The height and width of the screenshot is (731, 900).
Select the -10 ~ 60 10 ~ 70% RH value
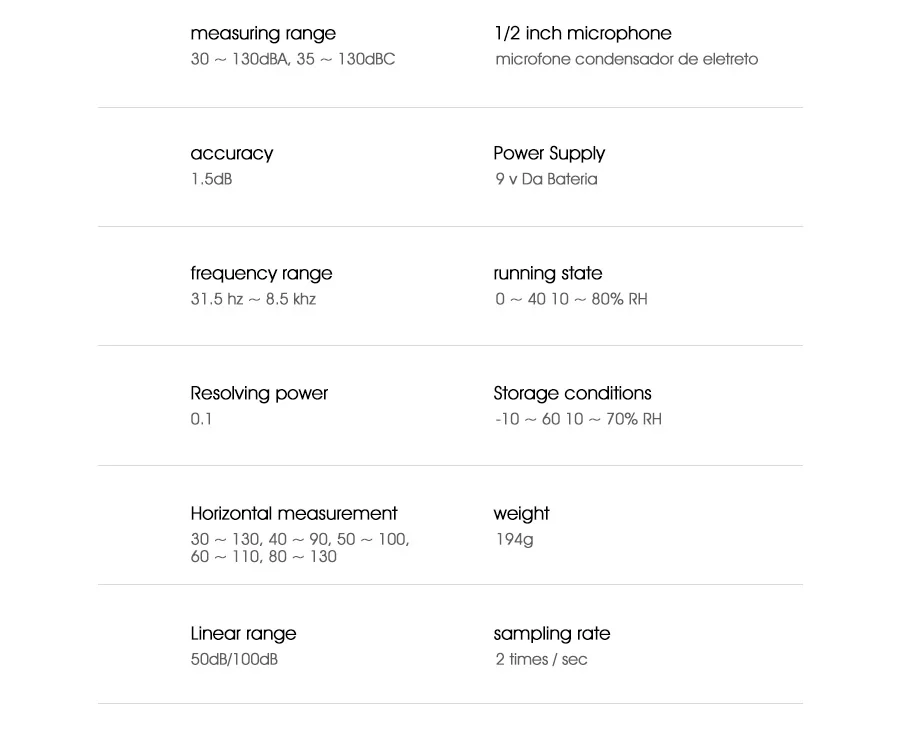[x=578, y=419]
